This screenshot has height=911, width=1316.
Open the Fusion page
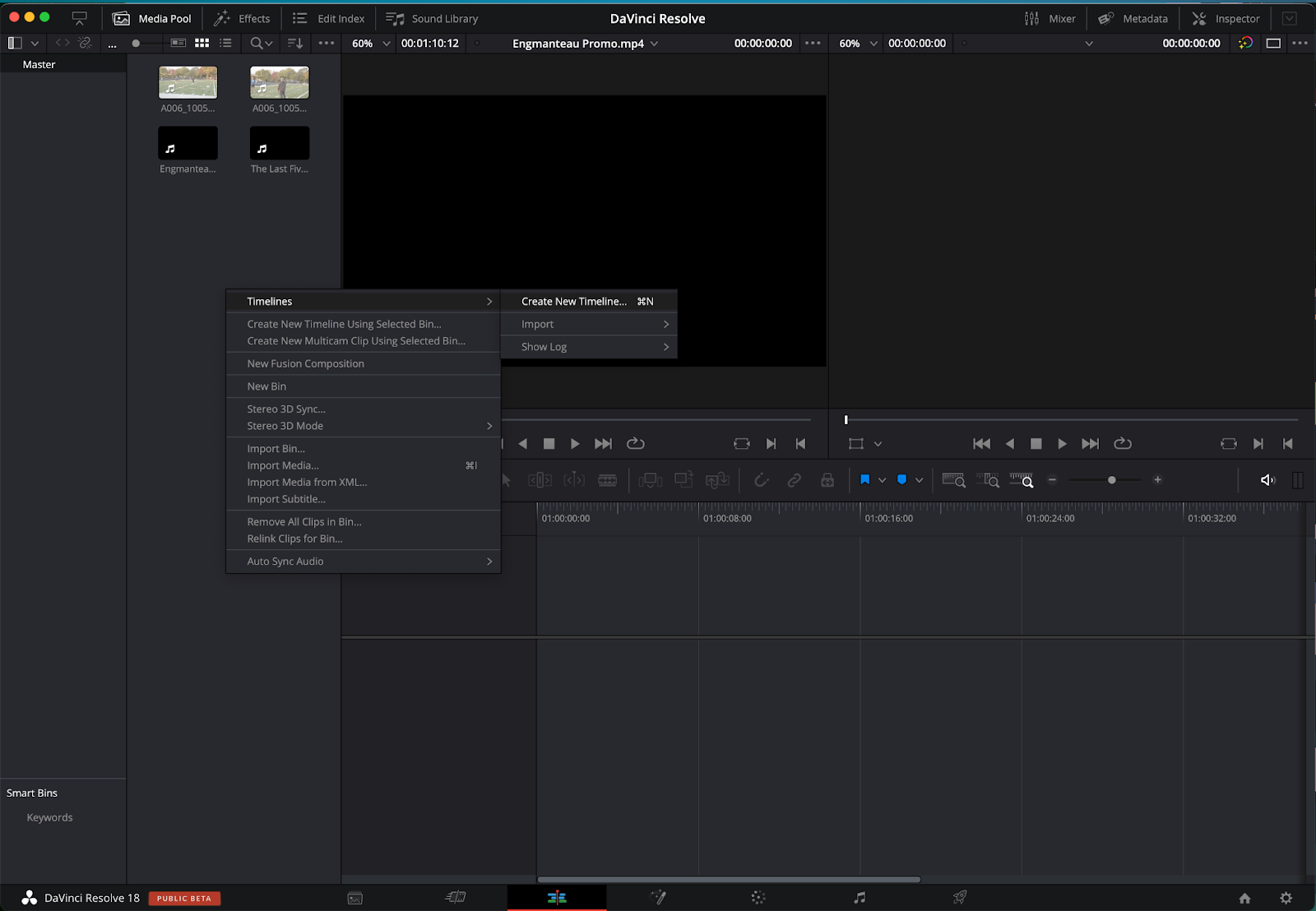pyautogui.click(x=658, y=897)
